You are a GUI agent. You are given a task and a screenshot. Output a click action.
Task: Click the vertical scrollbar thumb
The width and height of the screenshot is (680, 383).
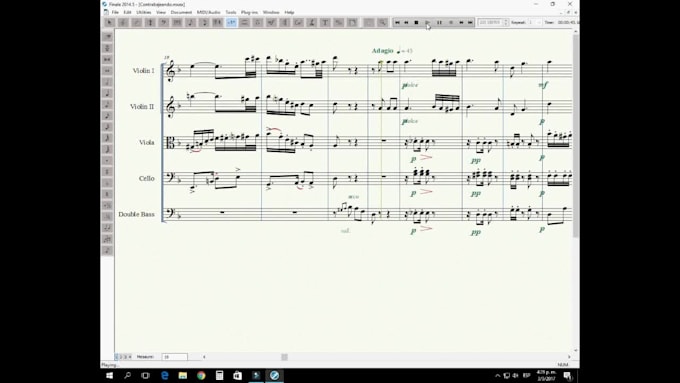tap(575, 136)
